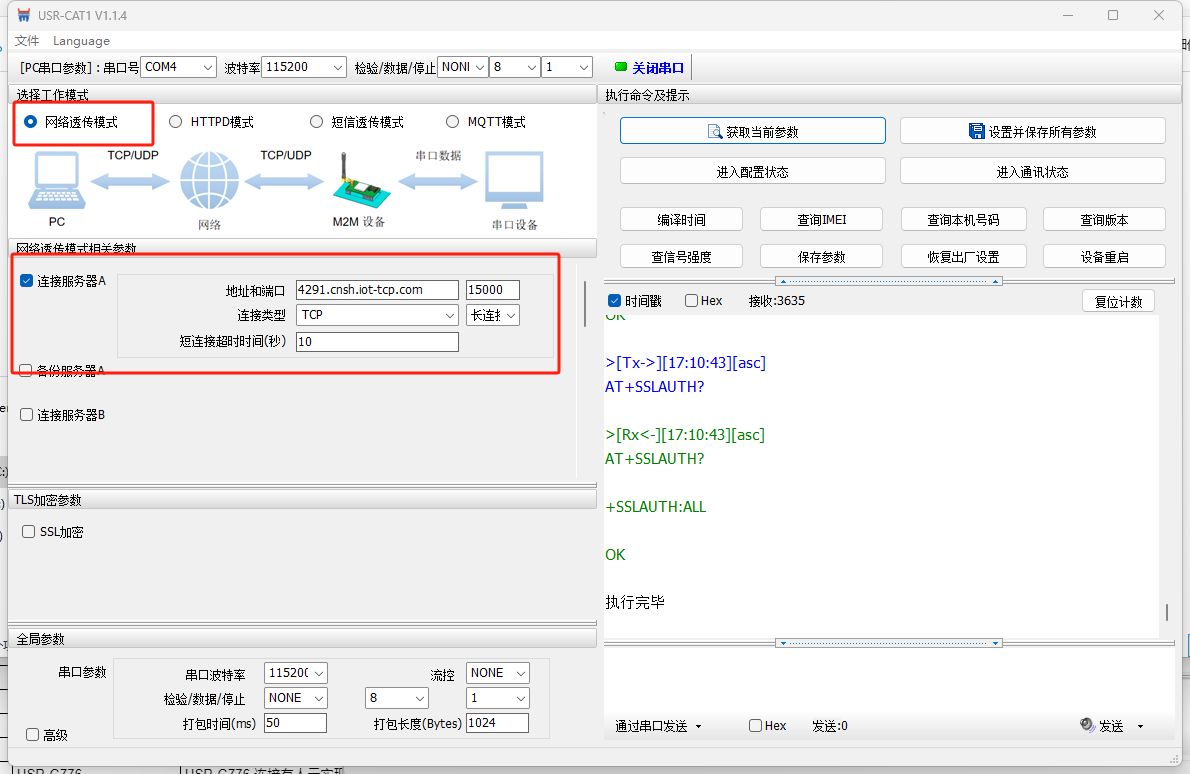
Task: Enable the SSL加密 checkbox
Action: pos(29,532)
